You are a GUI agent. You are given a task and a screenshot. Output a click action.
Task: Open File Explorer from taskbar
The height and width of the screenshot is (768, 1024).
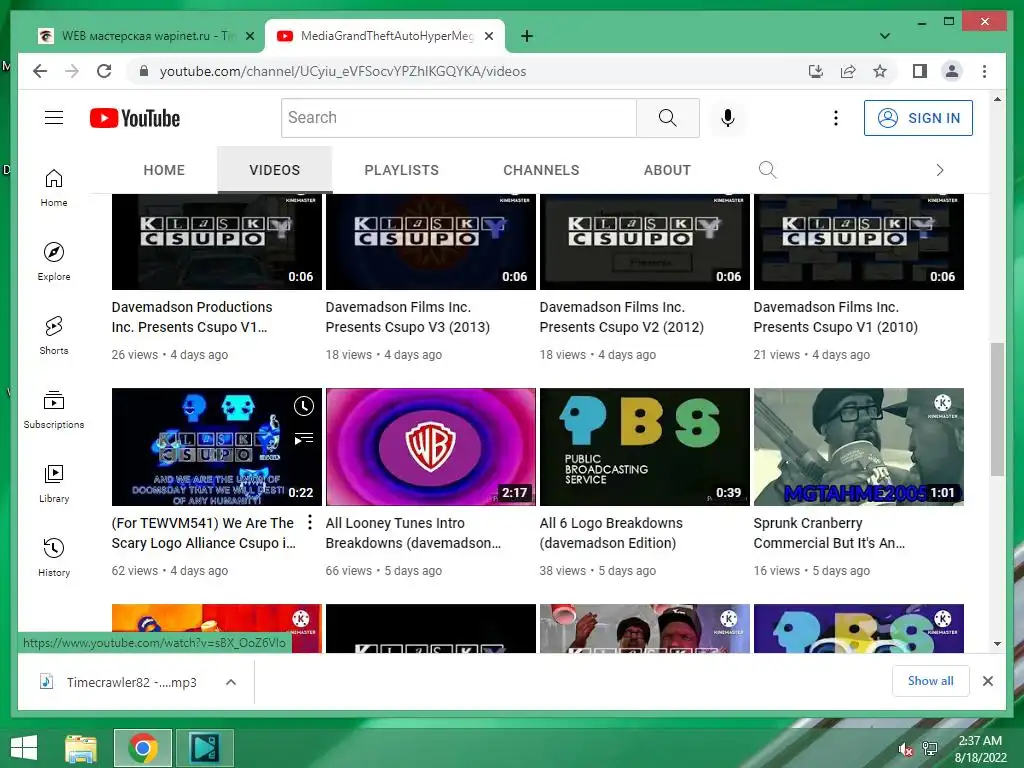[81, 748]
